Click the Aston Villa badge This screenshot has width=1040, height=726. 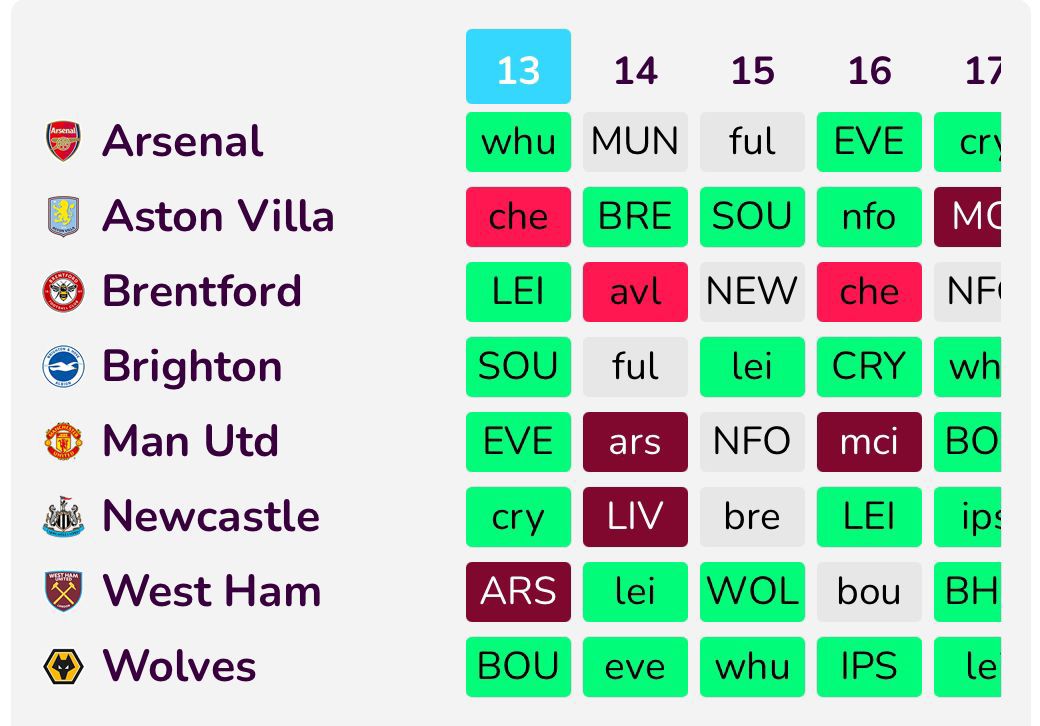(62, 216)
